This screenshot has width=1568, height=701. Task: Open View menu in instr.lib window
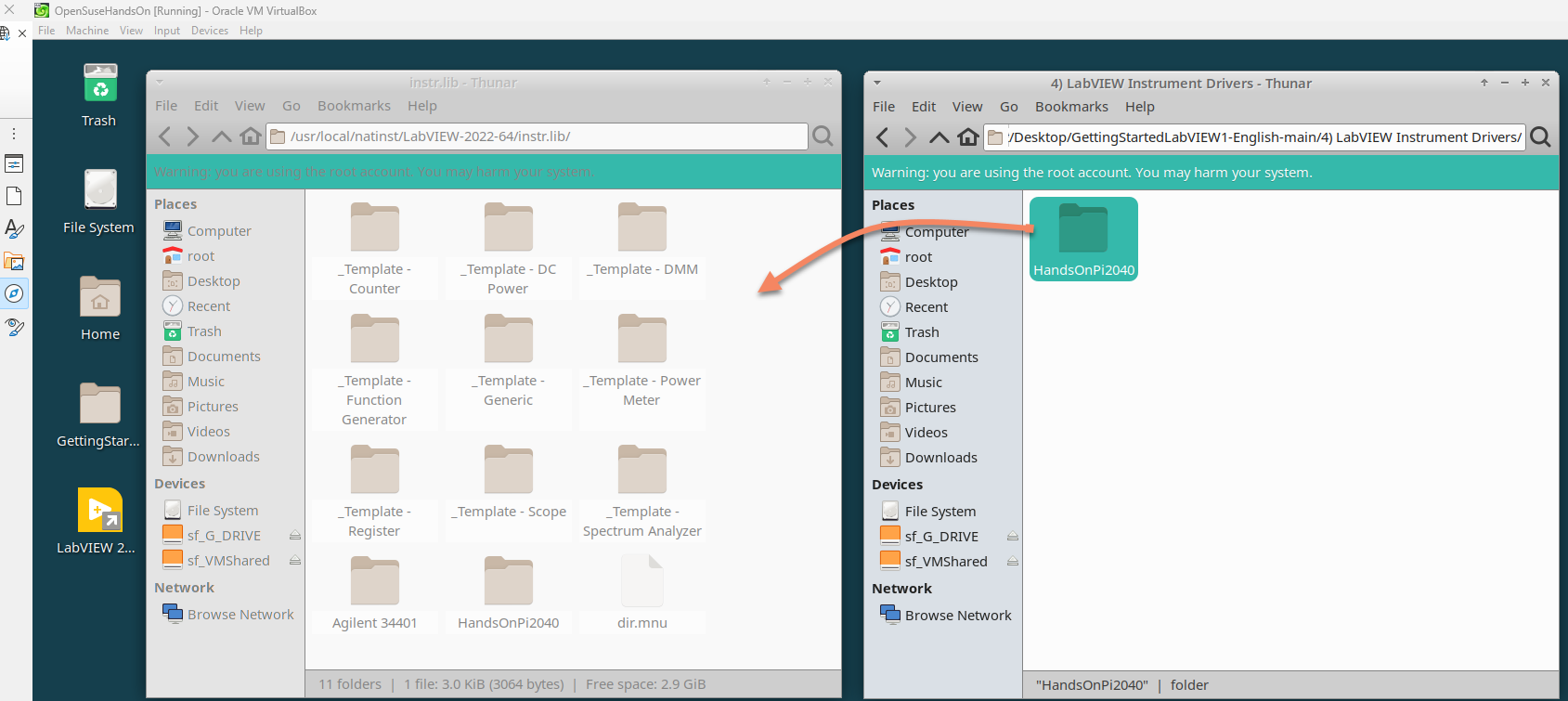pyautogui.click(x=250, y=106)
